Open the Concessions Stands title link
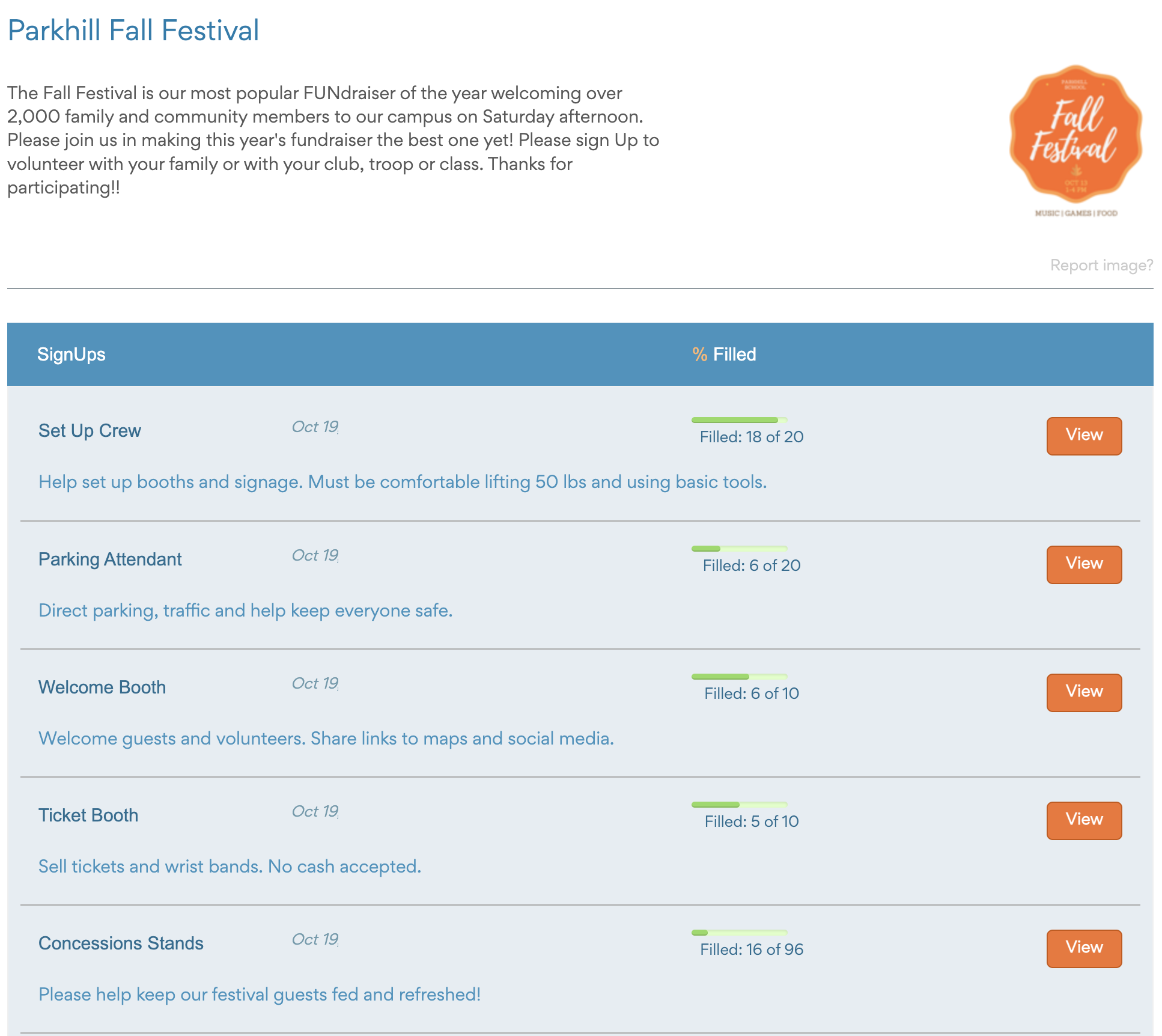1162x1036 pixels. 121,943
